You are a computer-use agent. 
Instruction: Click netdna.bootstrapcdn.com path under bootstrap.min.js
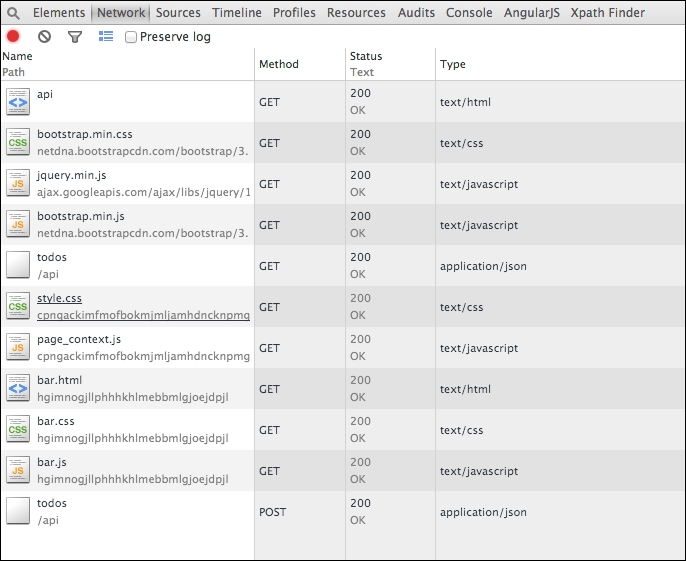pyautogui.click(x=142, y=233)
